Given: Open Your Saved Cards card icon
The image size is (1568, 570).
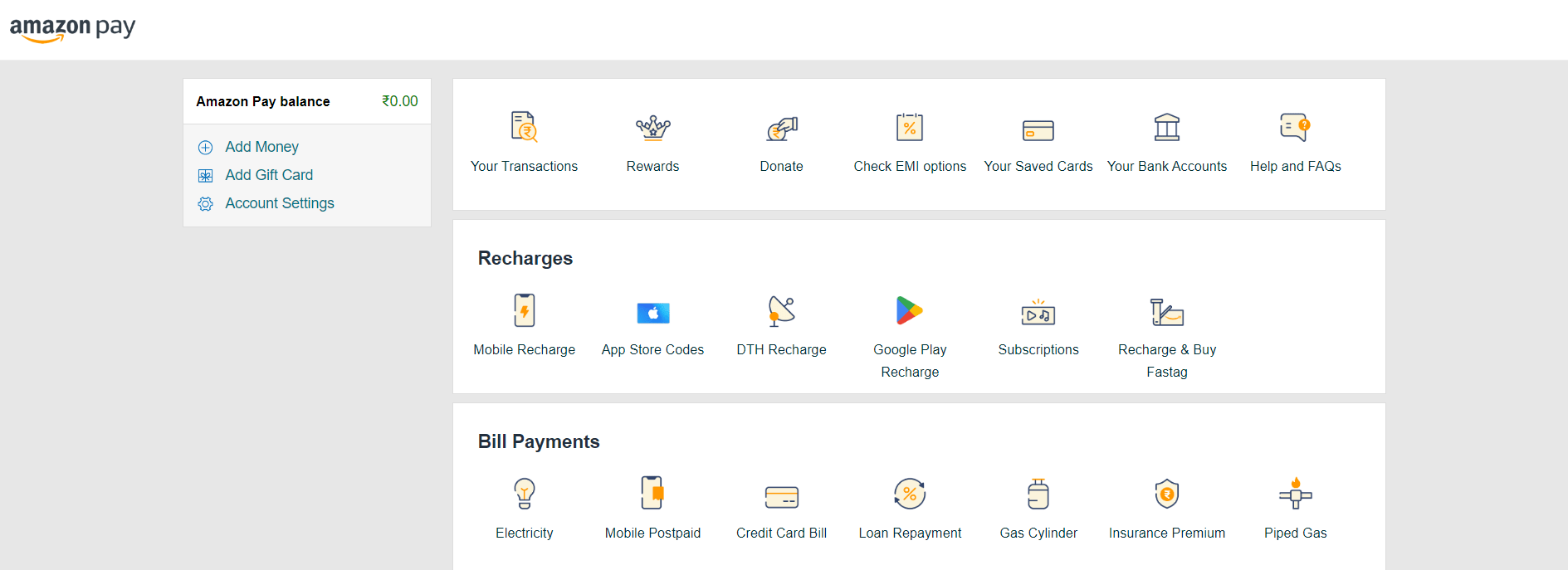Looking at the screenshot, I should click(x=1038, y=130).
